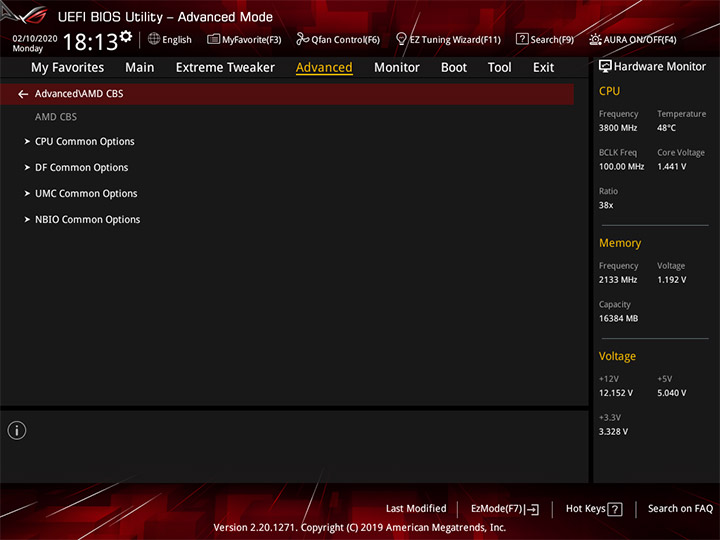The image size is (720, 540).
Task: Select UMC Common Options entry
Action: 86,193
